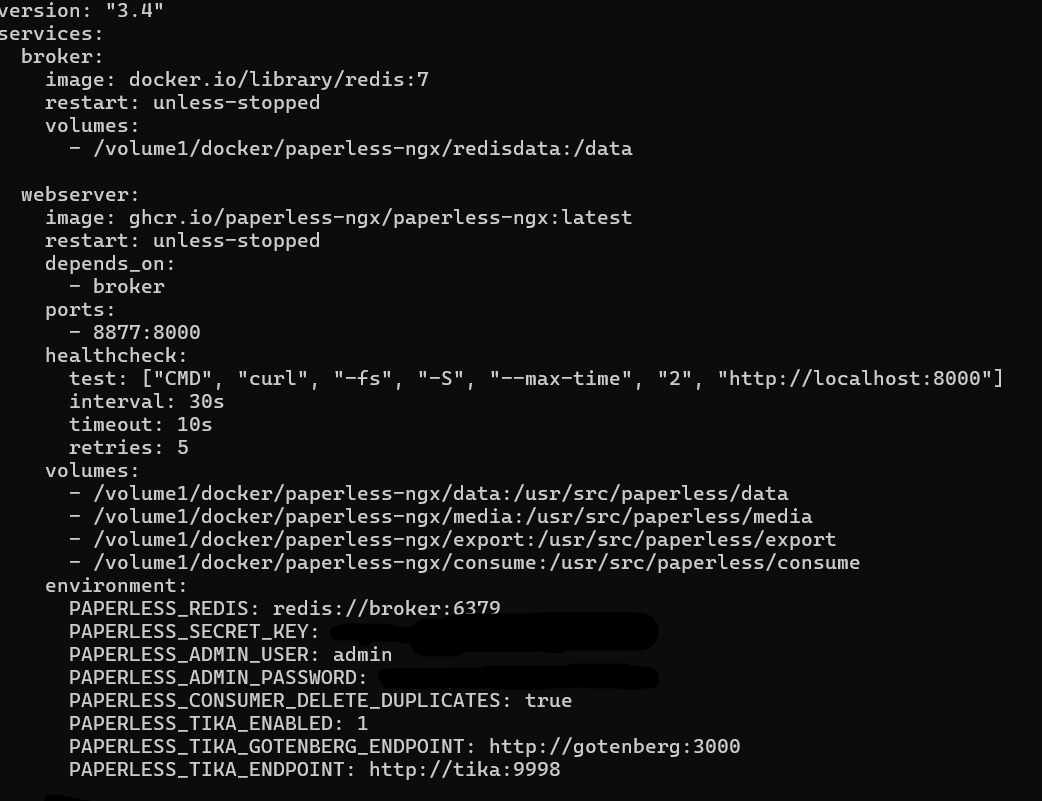Click the redis:7 image path text

pos(278,80)
